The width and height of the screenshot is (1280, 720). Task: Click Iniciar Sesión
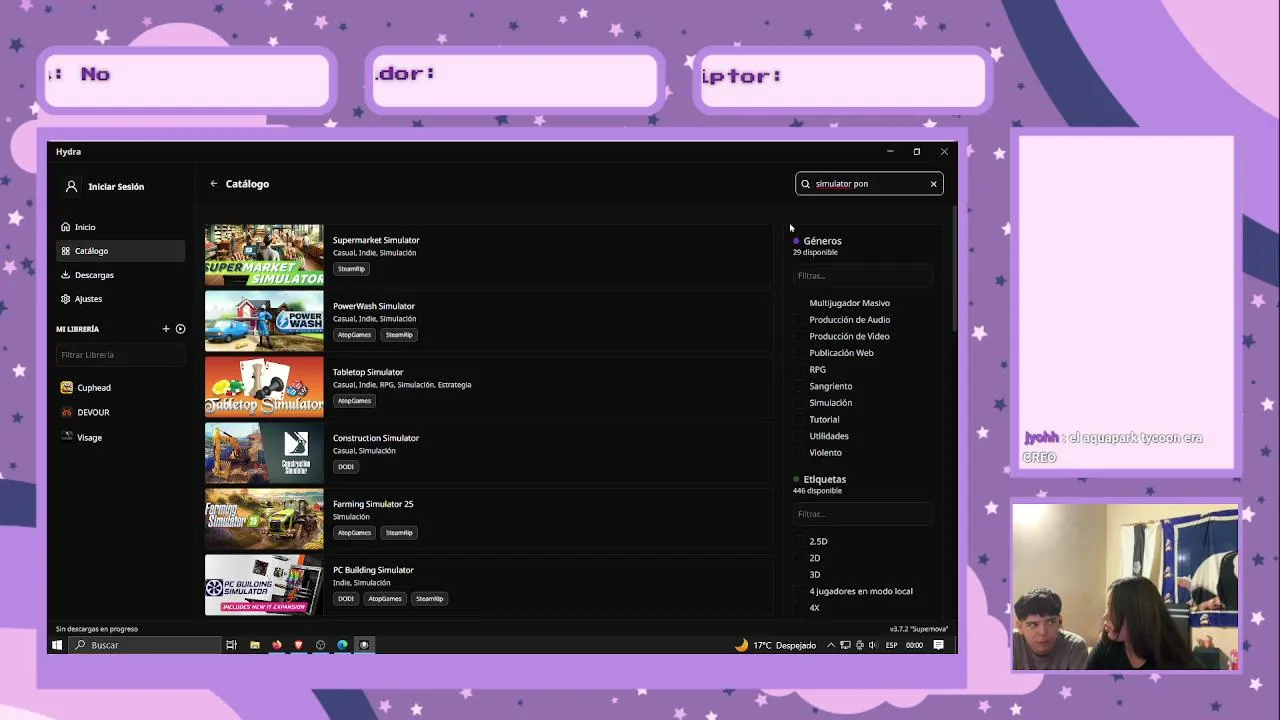(116, 187)
